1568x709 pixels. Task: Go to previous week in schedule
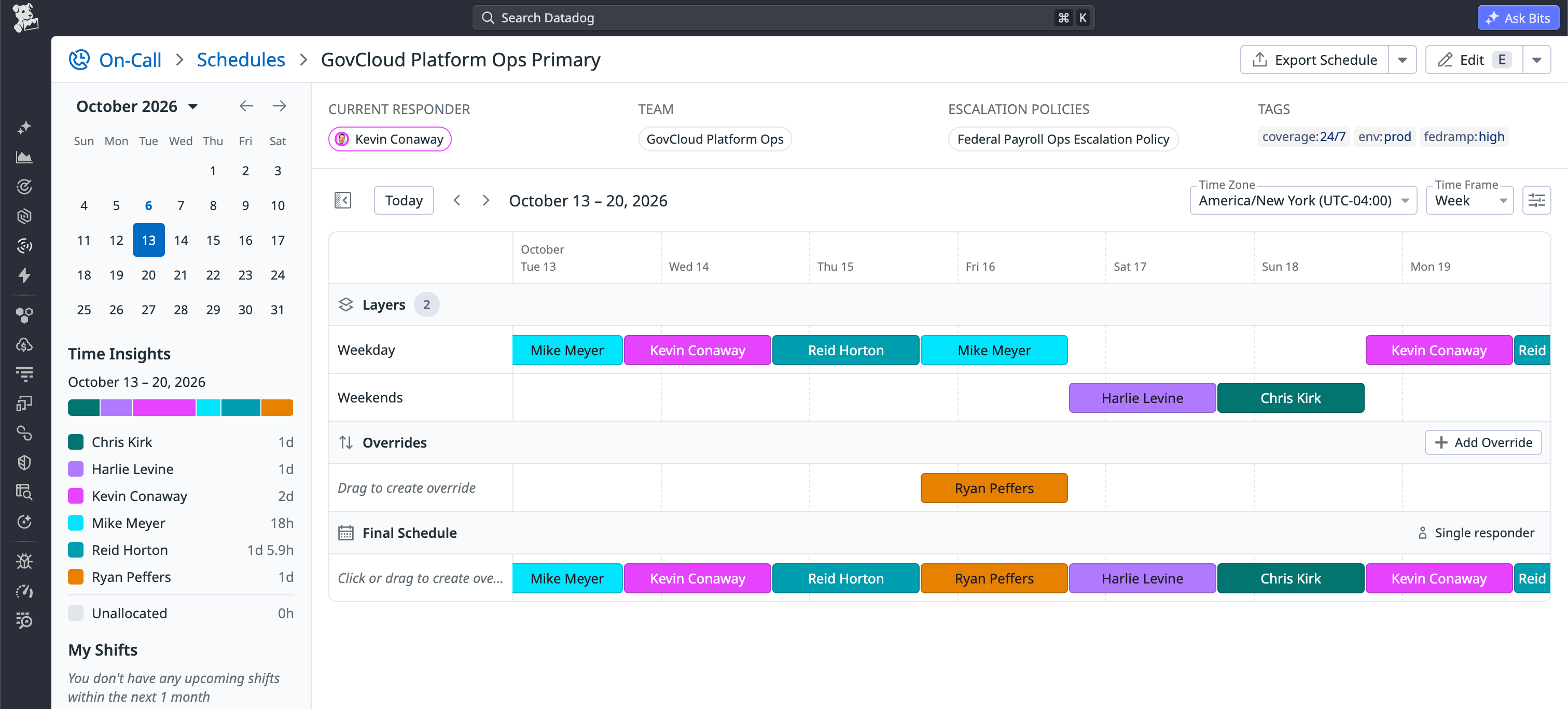(457, 200)
